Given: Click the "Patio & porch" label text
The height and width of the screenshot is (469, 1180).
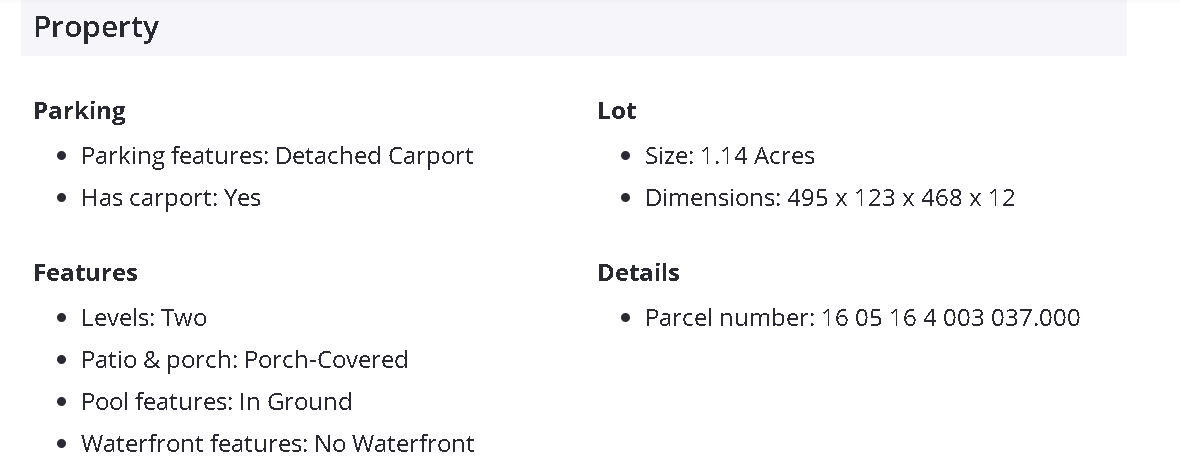Looking at the screenshot, I should tap(159, 360).
